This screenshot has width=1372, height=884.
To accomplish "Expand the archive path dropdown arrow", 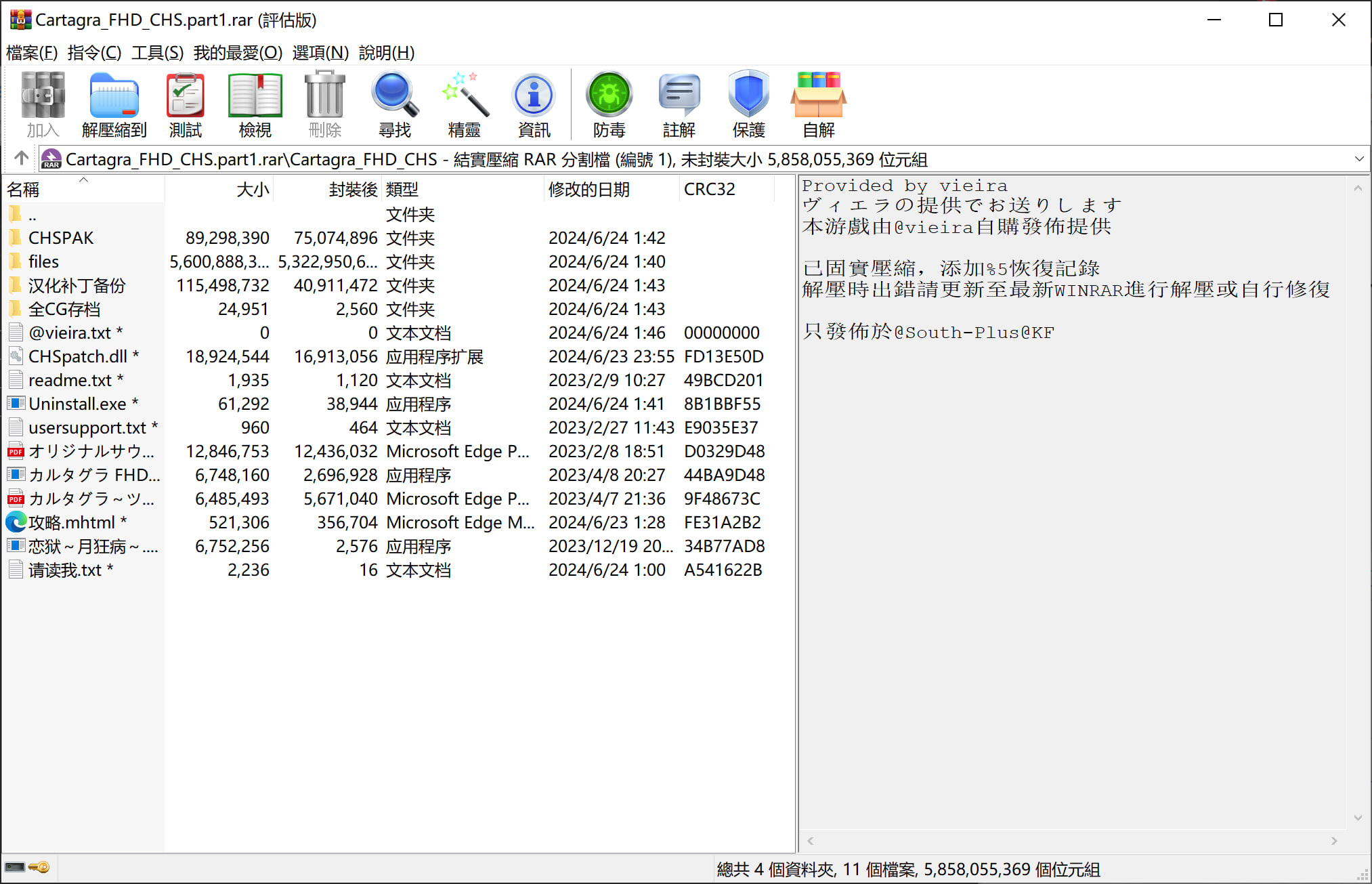I will coord(1358,159).
